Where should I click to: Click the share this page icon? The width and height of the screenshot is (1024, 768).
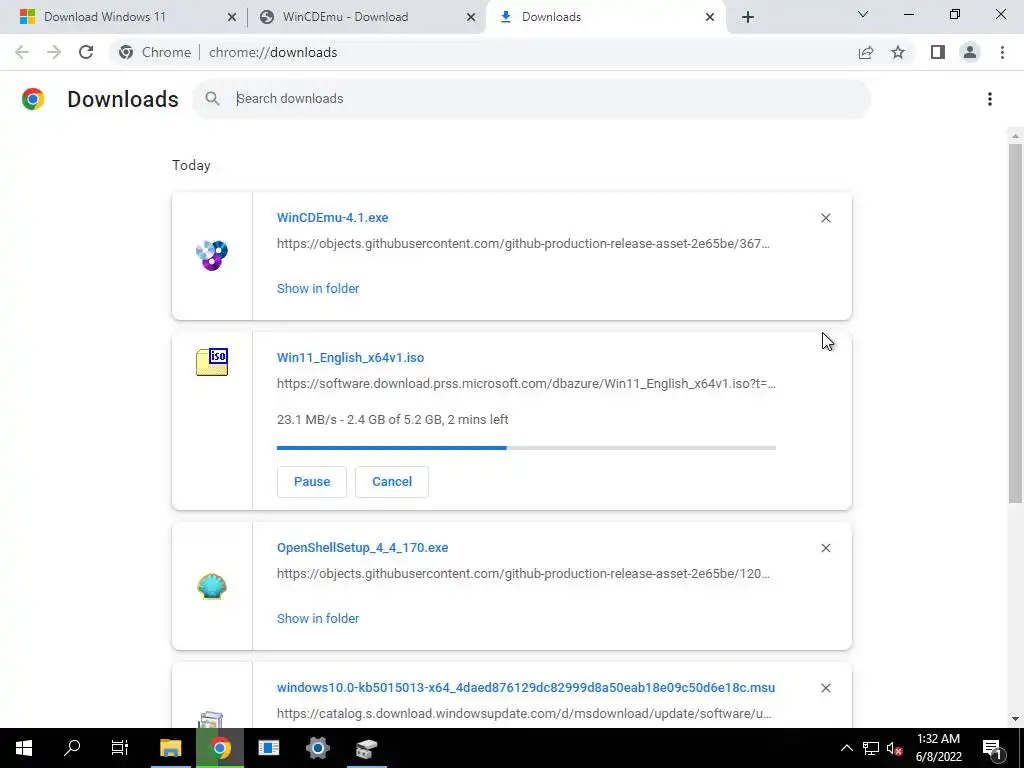(866, 52)
